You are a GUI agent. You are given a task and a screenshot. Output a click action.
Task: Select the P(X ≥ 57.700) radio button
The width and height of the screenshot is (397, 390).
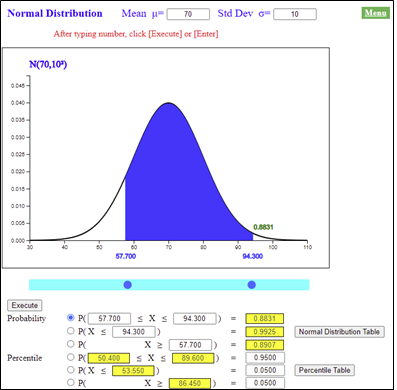(71, 344)
